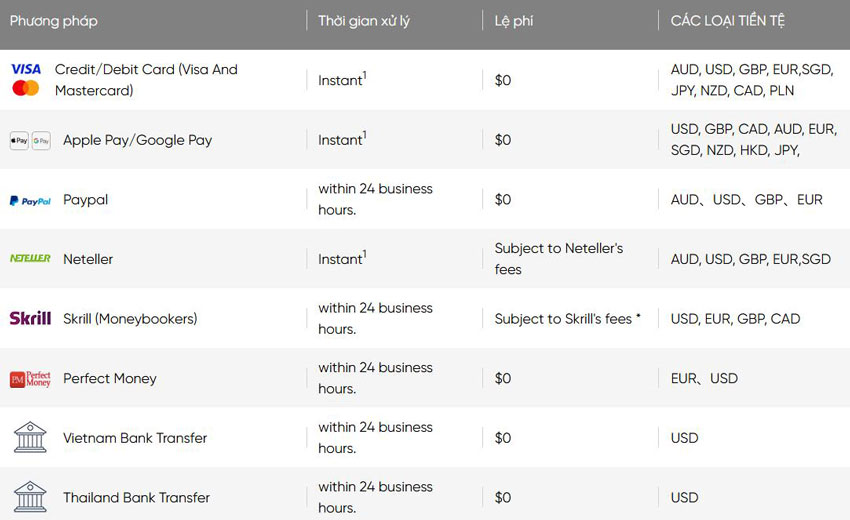Click the Apple Pay badge icon
This screenshot has height=520, width=850.
(19, 141)
